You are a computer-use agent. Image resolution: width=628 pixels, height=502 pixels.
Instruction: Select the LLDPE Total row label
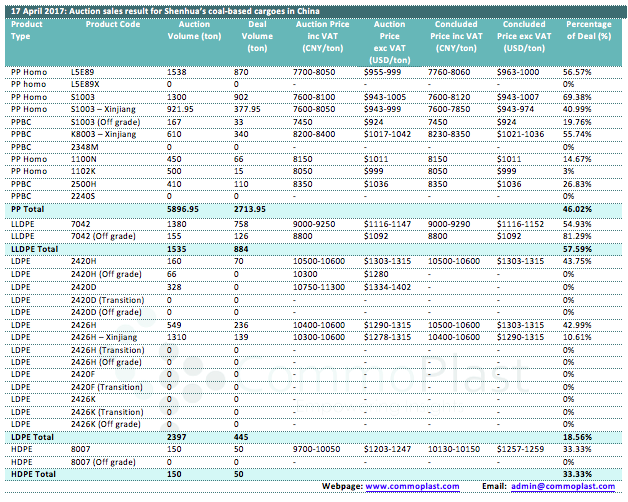click(x=34, y=246)
